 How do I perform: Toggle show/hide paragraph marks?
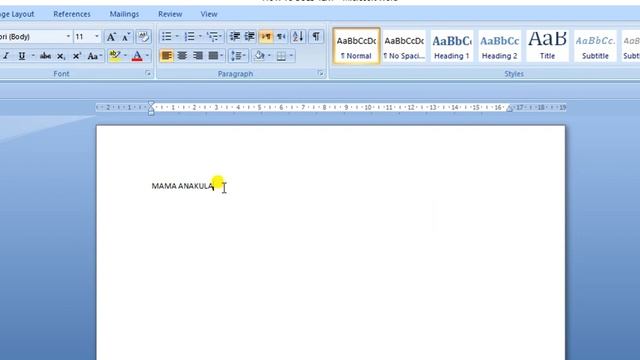pyautogui.click(x=316, y=37)
